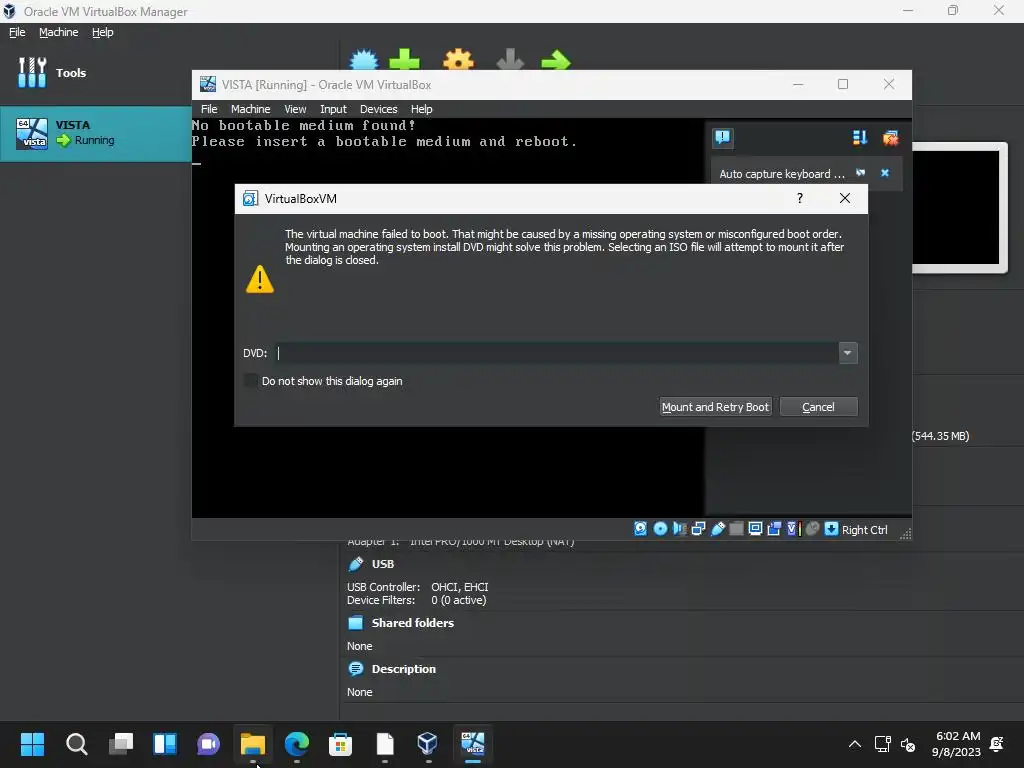This screenshot has width=1024, height=768.
Task: Click the audio indicator in VM status bar
Action: (x=679, y=529)
